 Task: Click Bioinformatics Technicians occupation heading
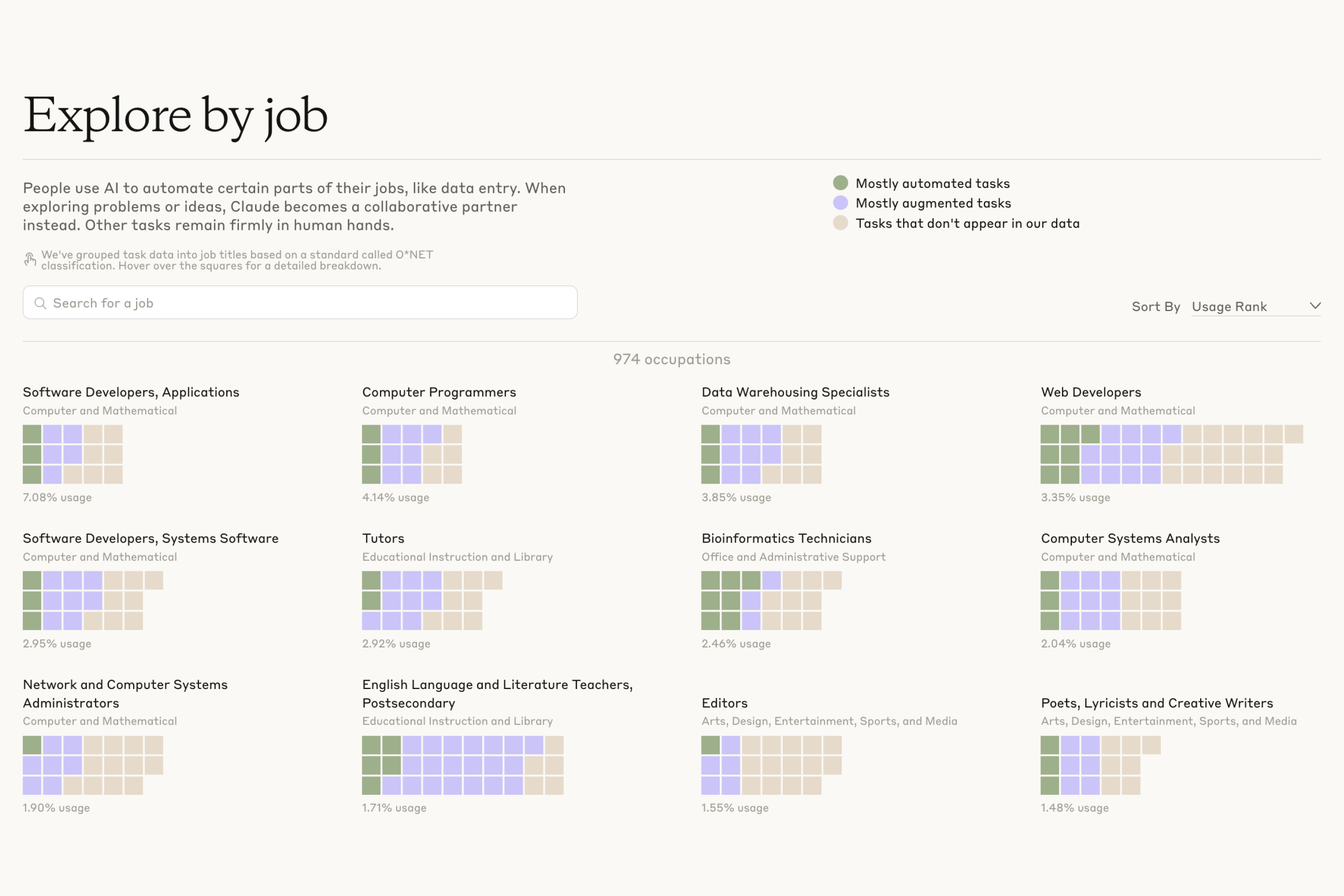tap(786, 538)
